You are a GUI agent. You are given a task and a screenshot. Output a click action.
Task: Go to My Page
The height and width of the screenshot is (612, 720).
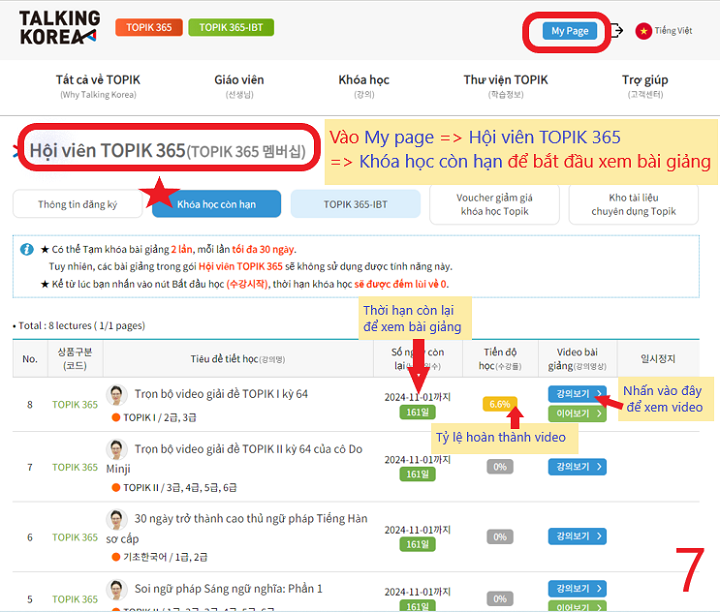pos(569,31)
